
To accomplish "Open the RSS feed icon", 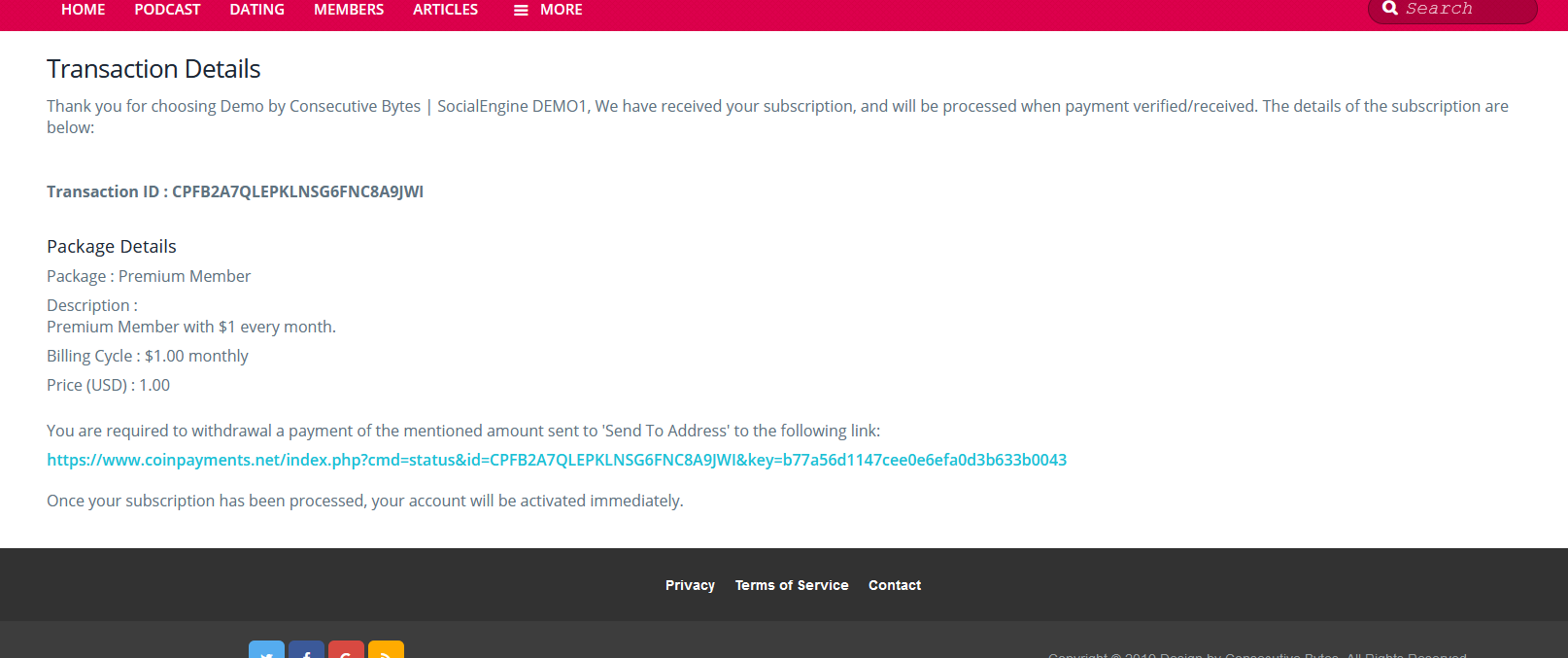I will pyautogui.click(x=386, y=651).
